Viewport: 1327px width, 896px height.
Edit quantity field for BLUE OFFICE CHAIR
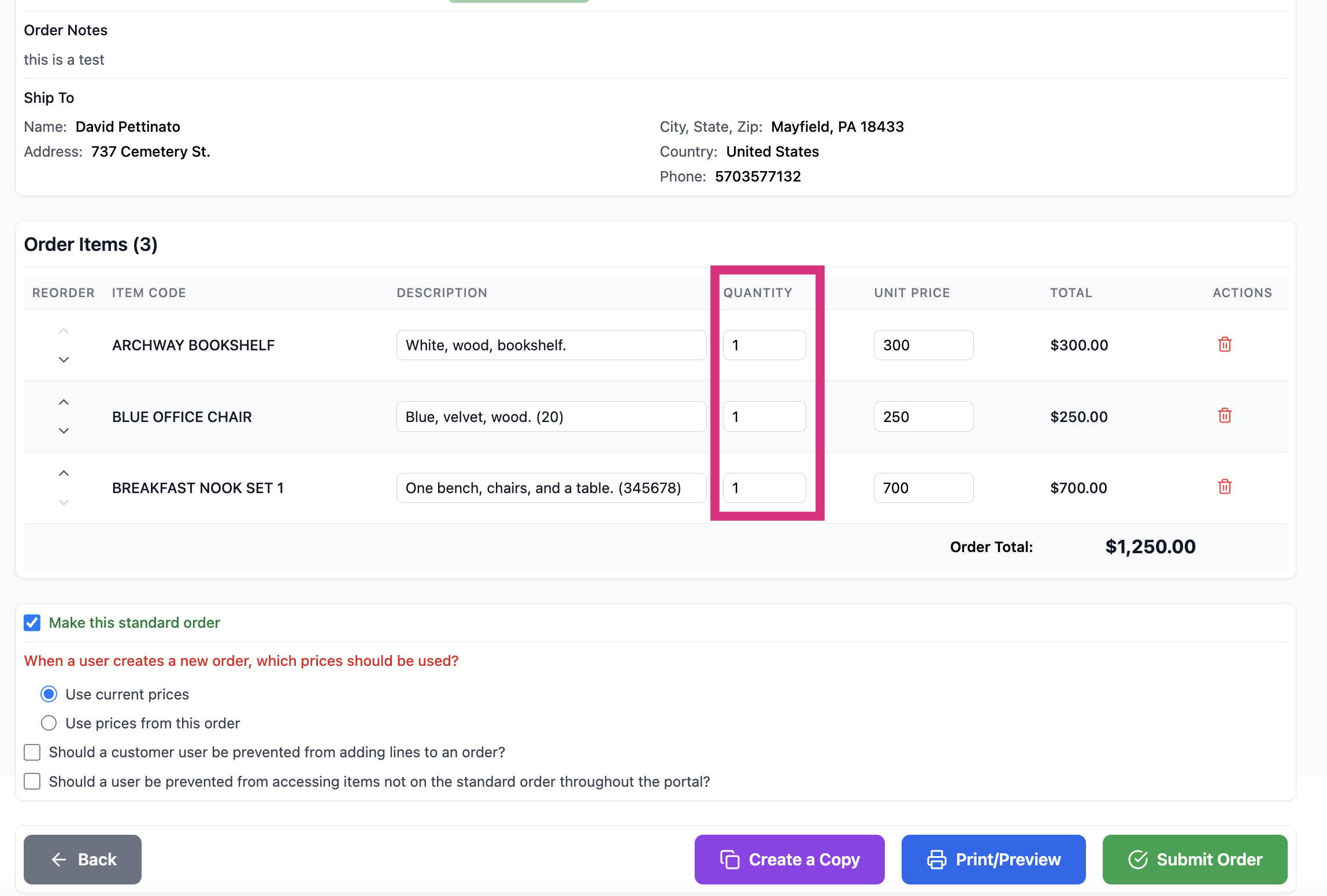tap(764, 416)
